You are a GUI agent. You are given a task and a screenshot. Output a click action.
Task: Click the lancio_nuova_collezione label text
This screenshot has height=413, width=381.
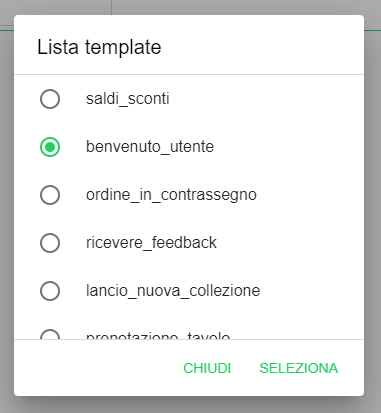[173, 291]
